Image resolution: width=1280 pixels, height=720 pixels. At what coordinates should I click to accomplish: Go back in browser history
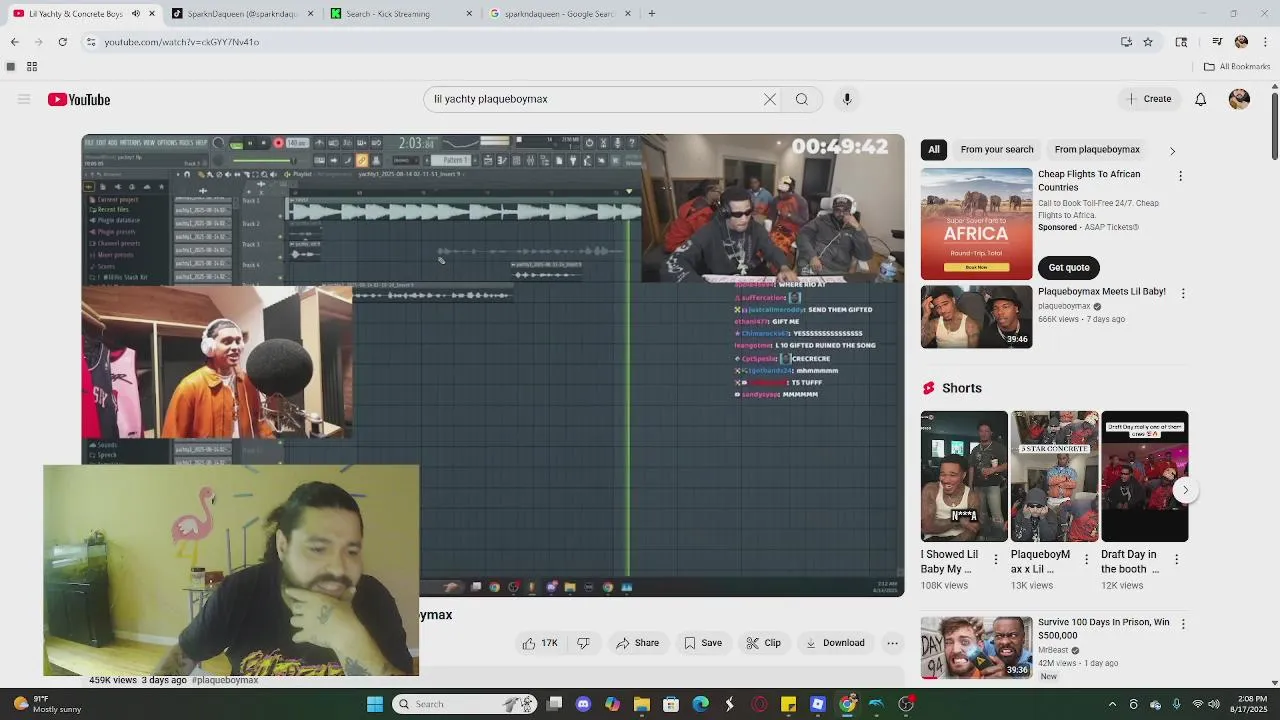tap(14, 42)
